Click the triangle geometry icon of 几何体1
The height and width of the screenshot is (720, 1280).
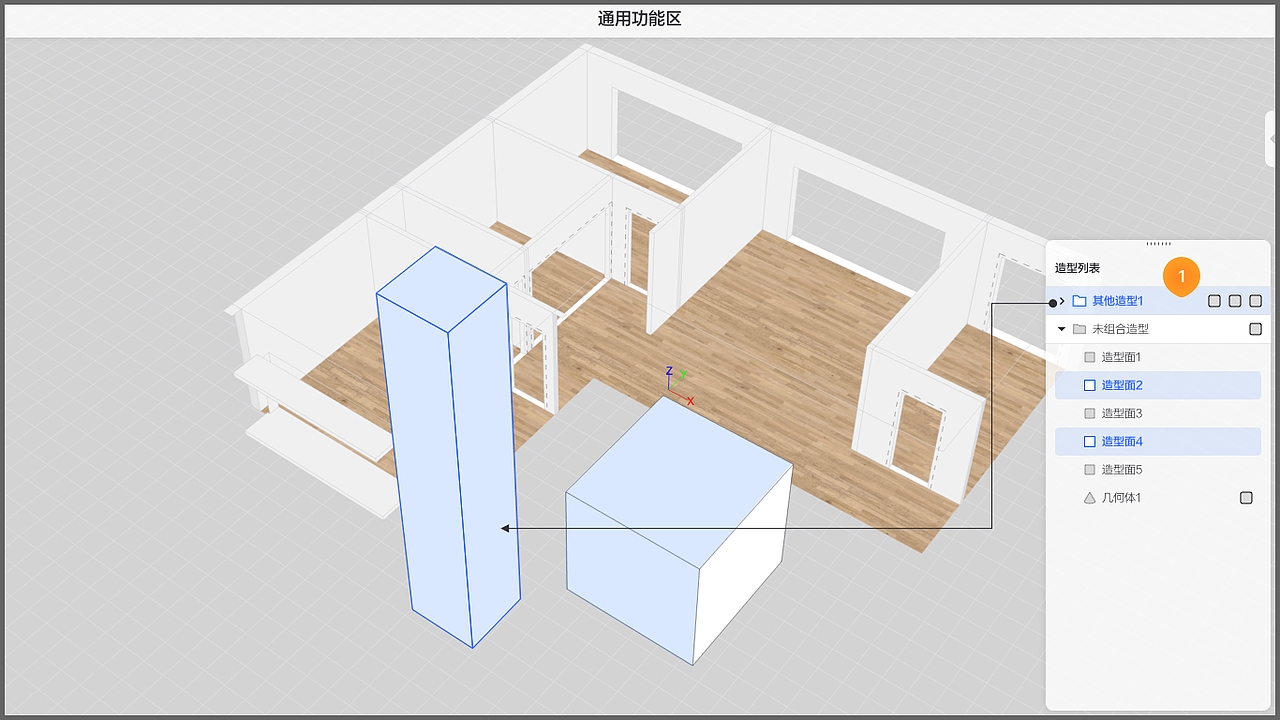(x=1090, y=497)
